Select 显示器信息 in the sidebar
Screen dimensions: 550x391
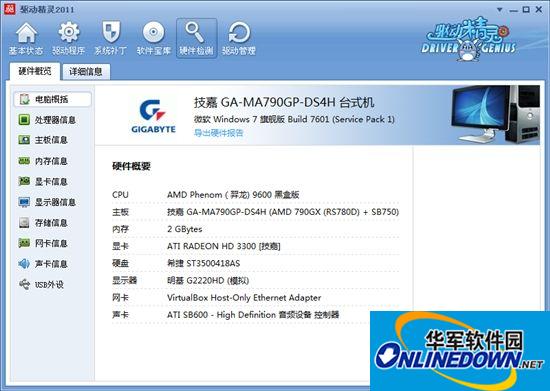pyautogui.click(x=47, y=202)
